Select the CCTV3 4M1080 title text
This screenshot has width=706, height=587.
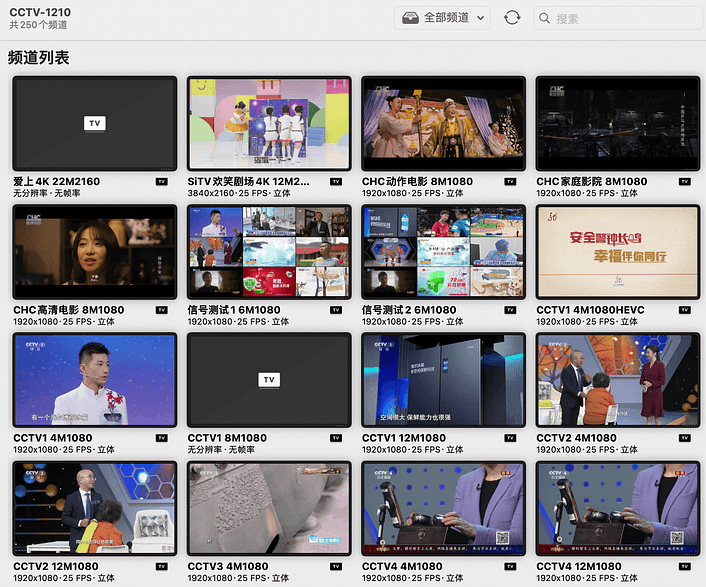pos(228,566)
